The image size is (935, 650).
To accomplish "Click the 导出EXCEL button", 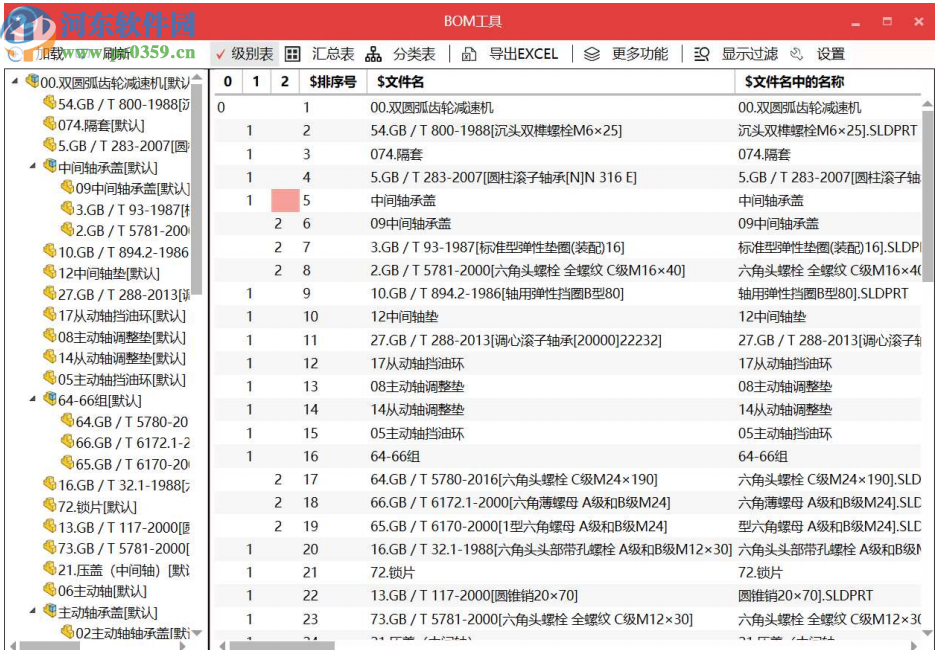I will (x=510, y=54).
